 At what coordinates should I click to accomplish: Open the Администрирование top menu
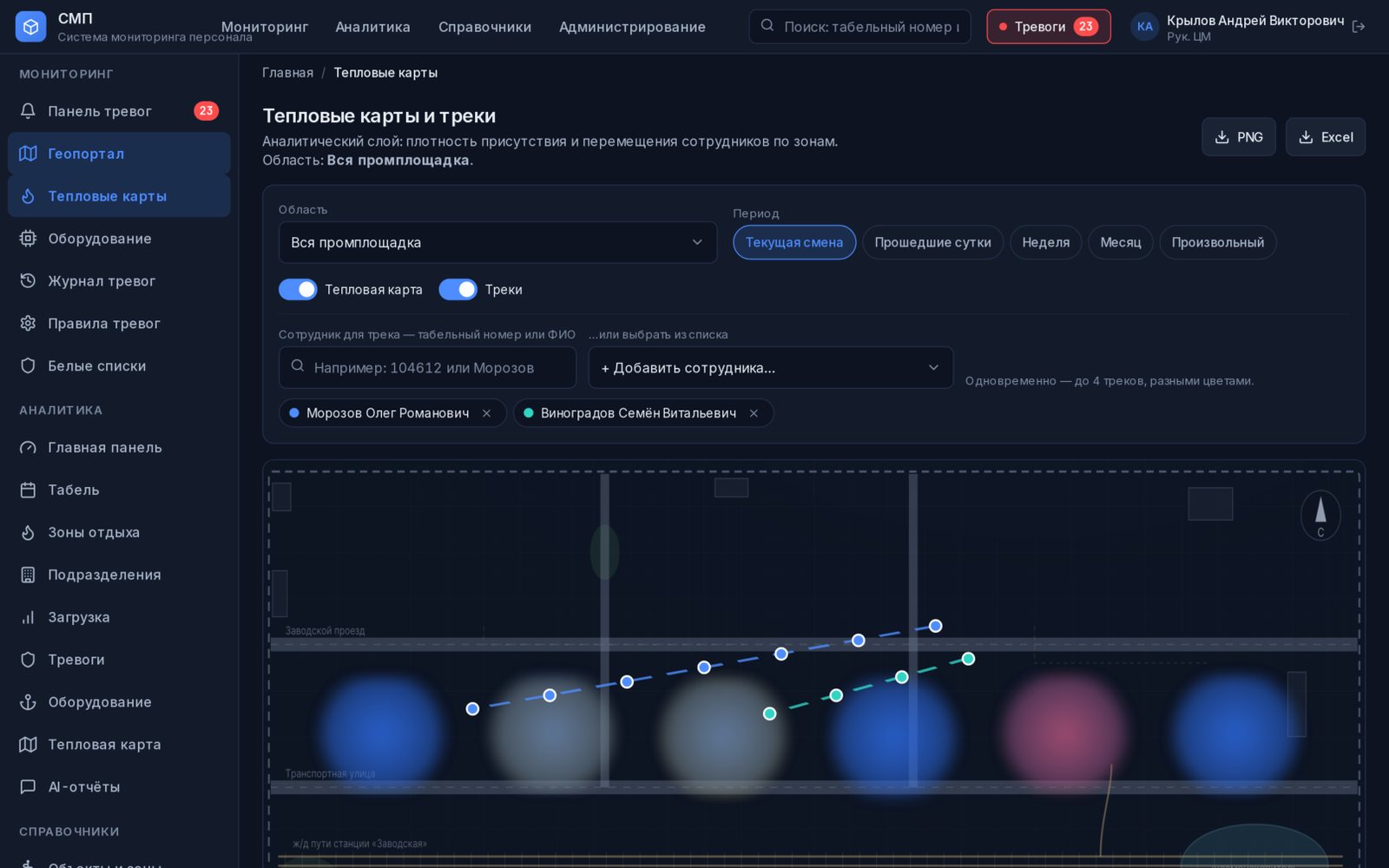tap(632, 27)
